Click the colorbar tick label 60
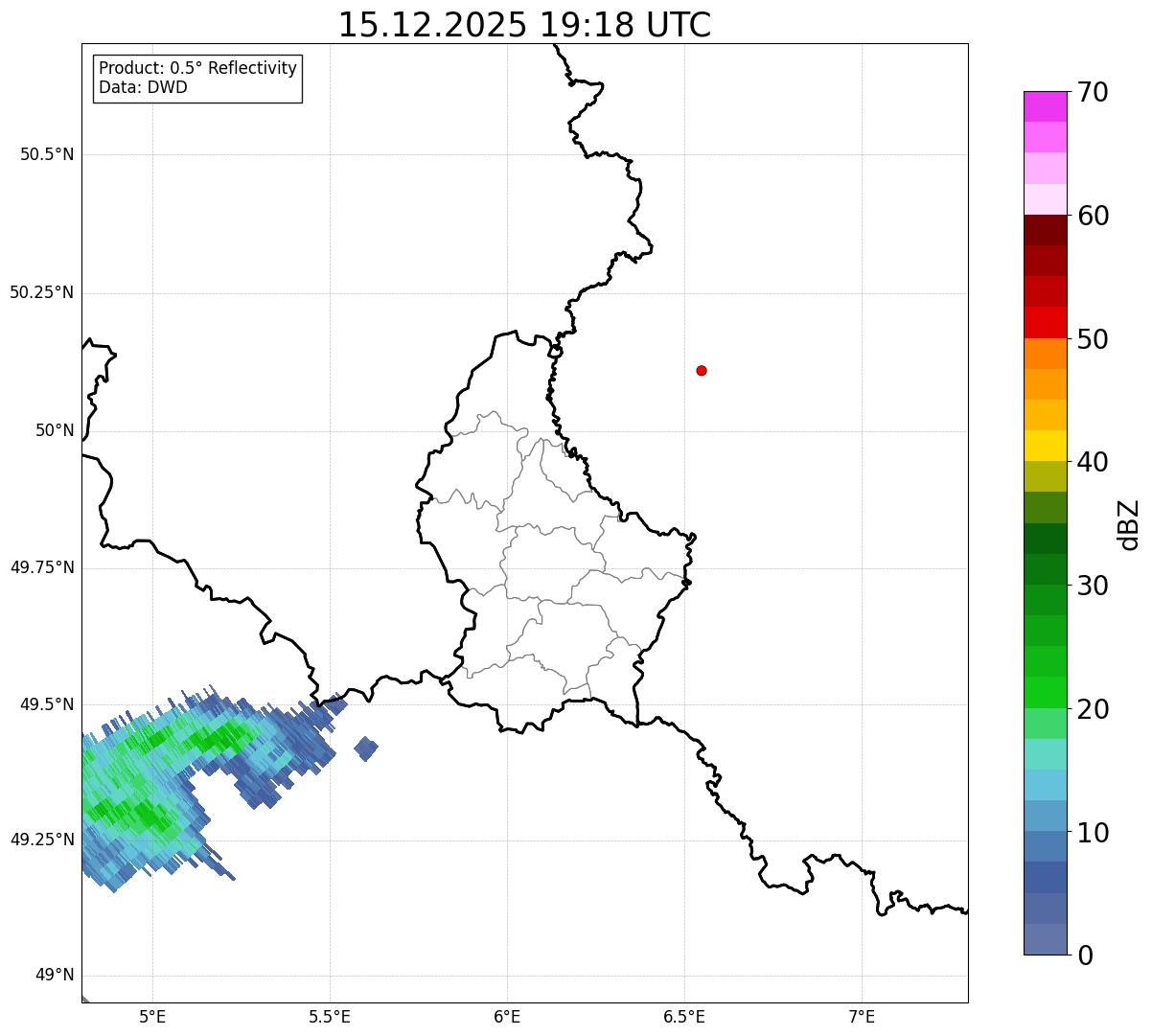The height and width of the screenshot is (1036, 1152). click(1093, 216)
